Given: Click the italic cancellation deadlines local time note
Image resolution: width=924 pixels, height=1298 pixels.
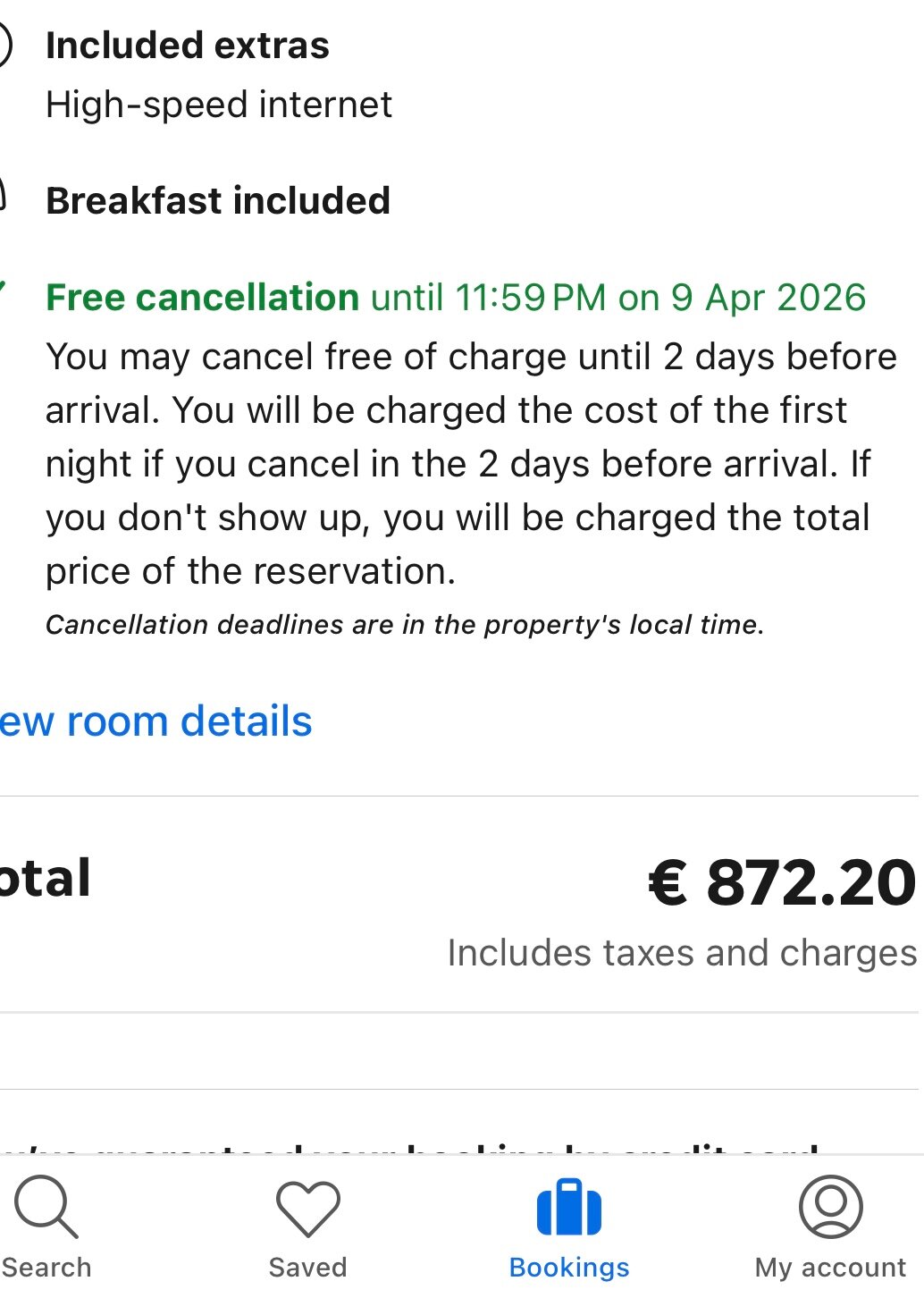Looking at the screenshot, I should coord(405,624).
